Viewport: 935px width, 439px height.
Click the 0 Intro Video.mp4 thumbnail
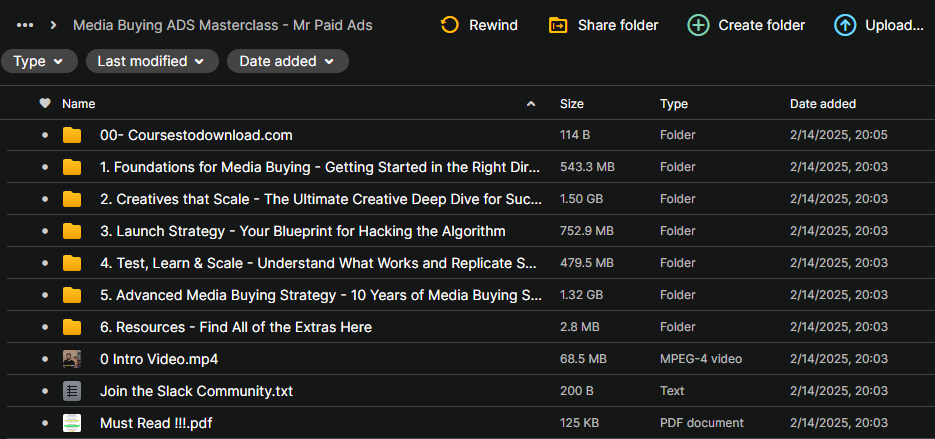[72, 359]
